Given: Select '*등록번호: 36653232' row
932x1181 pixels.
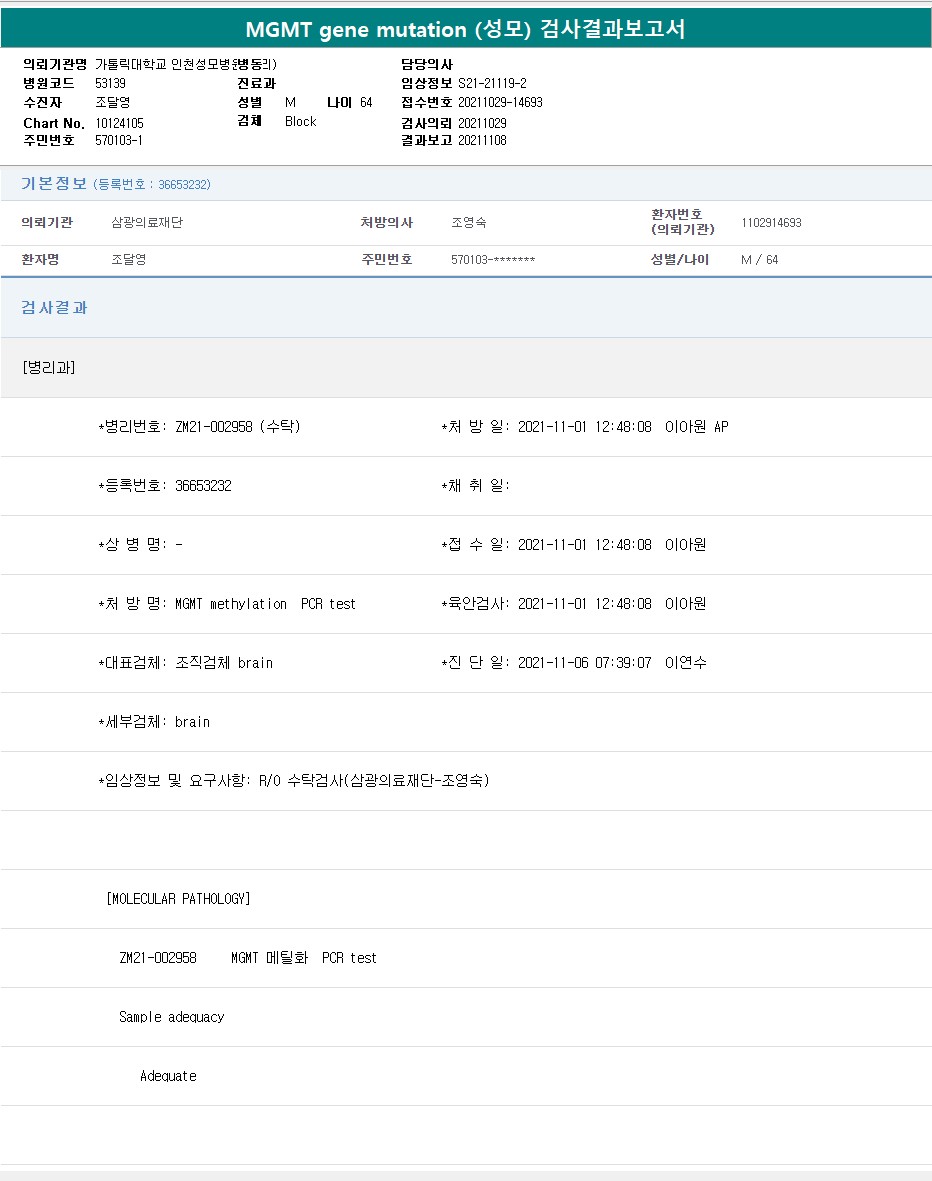Looking at the screenshot, I should click(x=165, y=486).
